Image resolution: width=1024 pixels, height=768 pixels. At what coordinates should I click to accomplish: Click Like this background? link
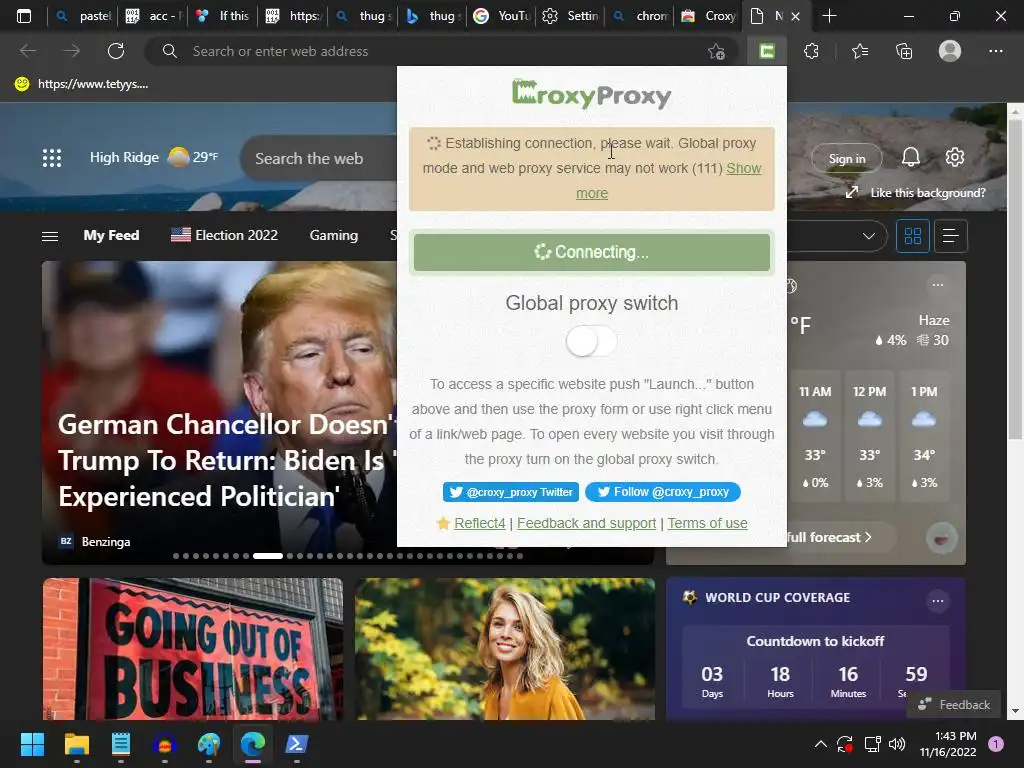pyautogui.click(x=915, y=193)
